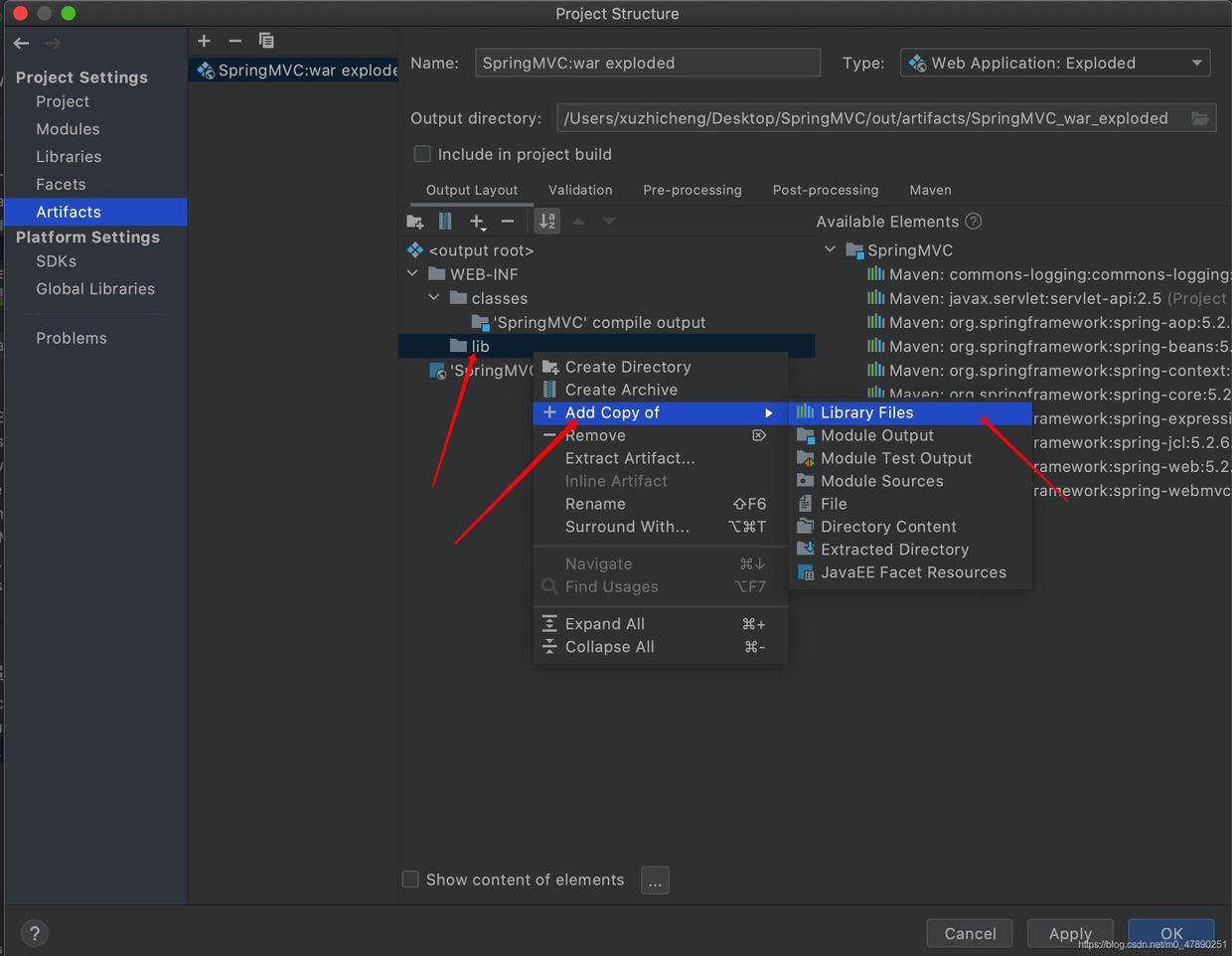This screenshot has height=956, width=1232.
Task: Select File submenu item
Action: 910,504
